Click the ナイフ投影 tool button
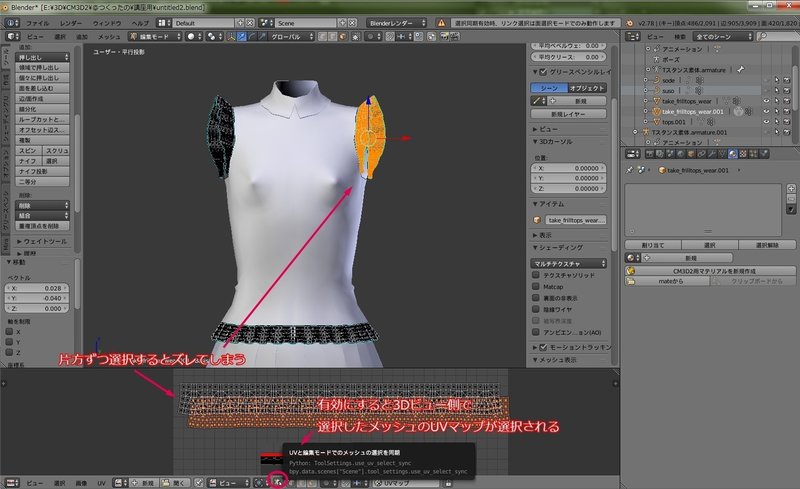Viewport: 800px width, 489px height. point(42,171)
